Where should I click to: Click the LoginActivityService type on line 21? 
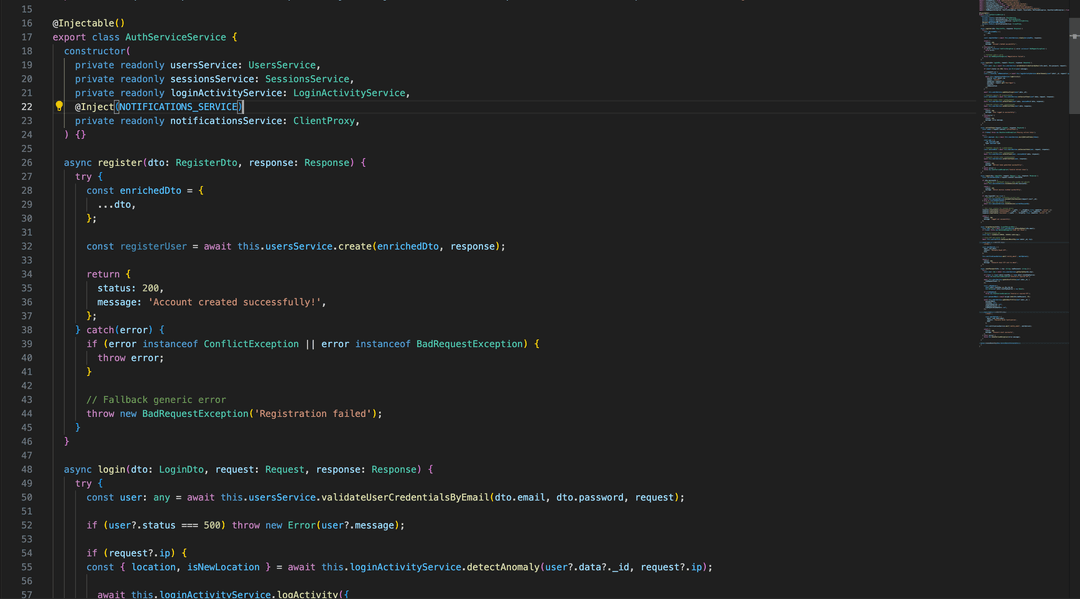tap(349, 93)
